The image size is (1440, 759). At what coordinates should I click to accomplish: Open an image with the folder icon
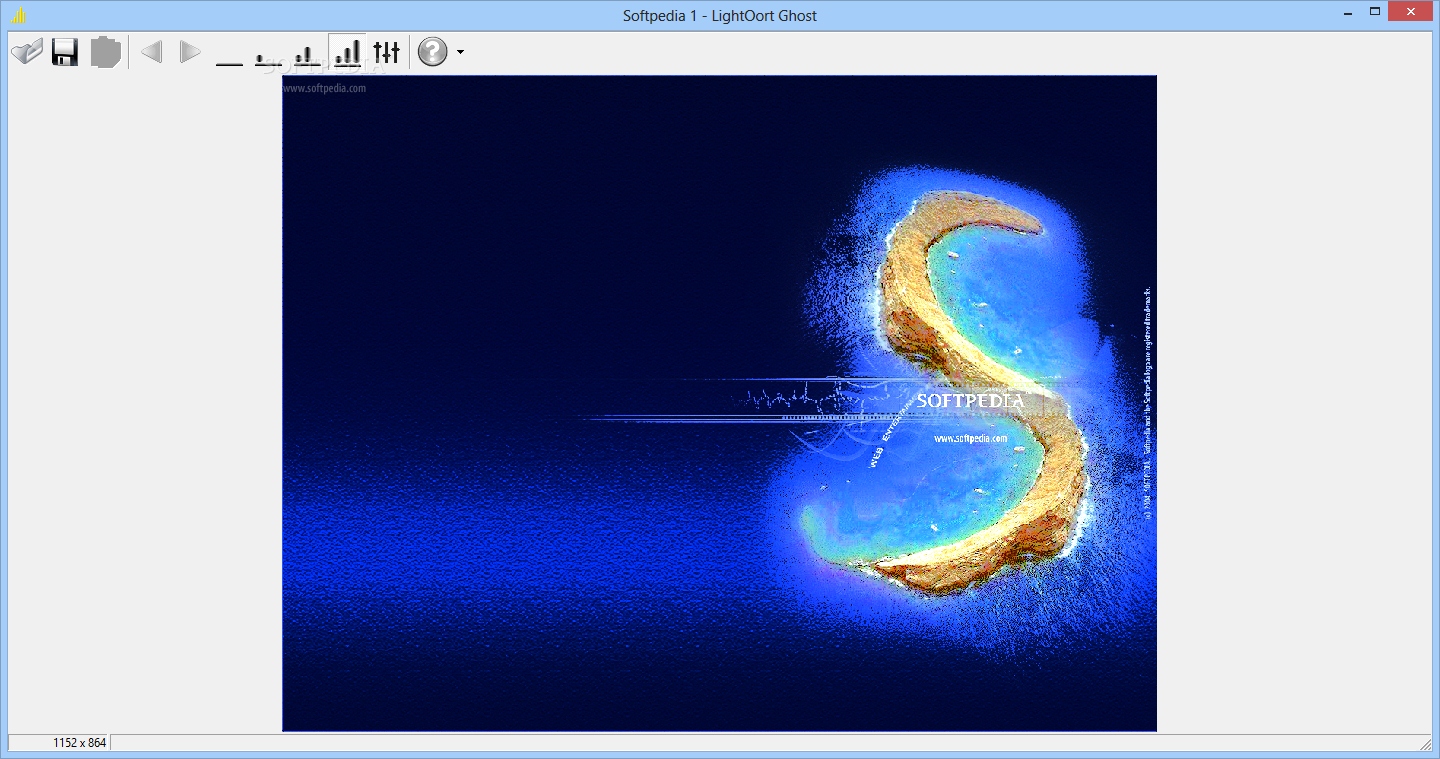click(x=27, y=52)
